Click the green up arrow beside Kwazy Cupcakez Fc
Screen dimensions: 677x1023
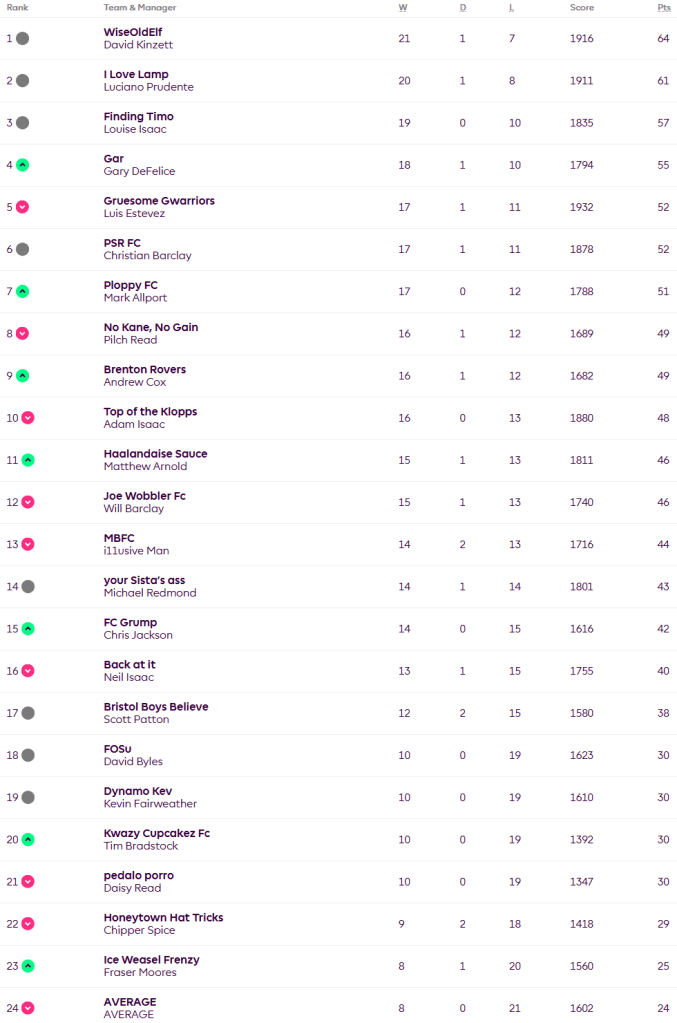(x=28, y=839)
